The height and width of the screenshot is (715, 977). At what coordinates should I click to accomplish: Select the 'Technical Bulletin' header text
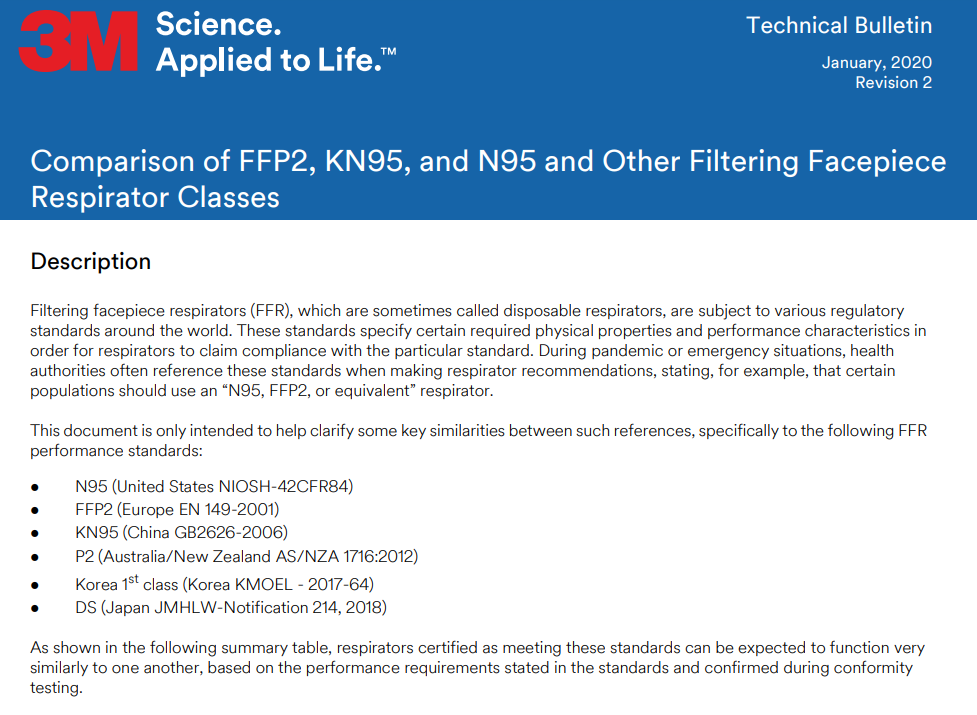pos(839,26)
